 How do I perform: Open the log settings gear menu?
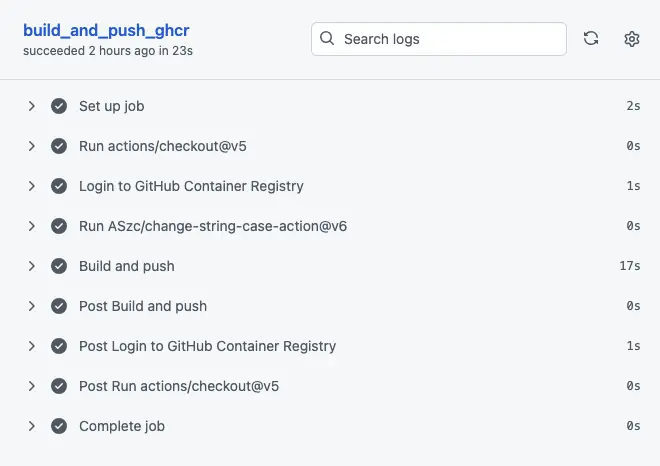point(632,39)
